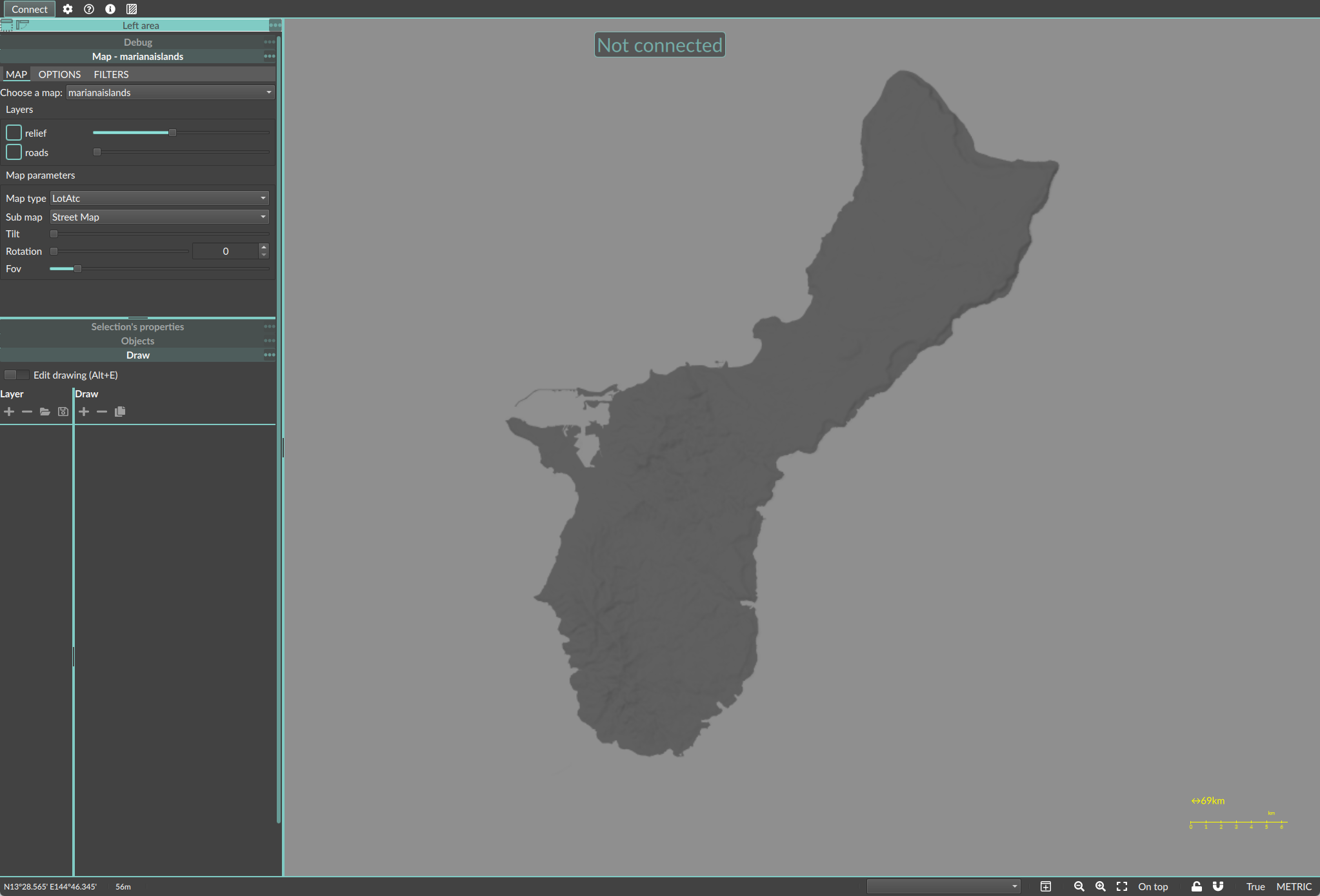Click the Connect button

pyautogui.click(x=29, y=9)
